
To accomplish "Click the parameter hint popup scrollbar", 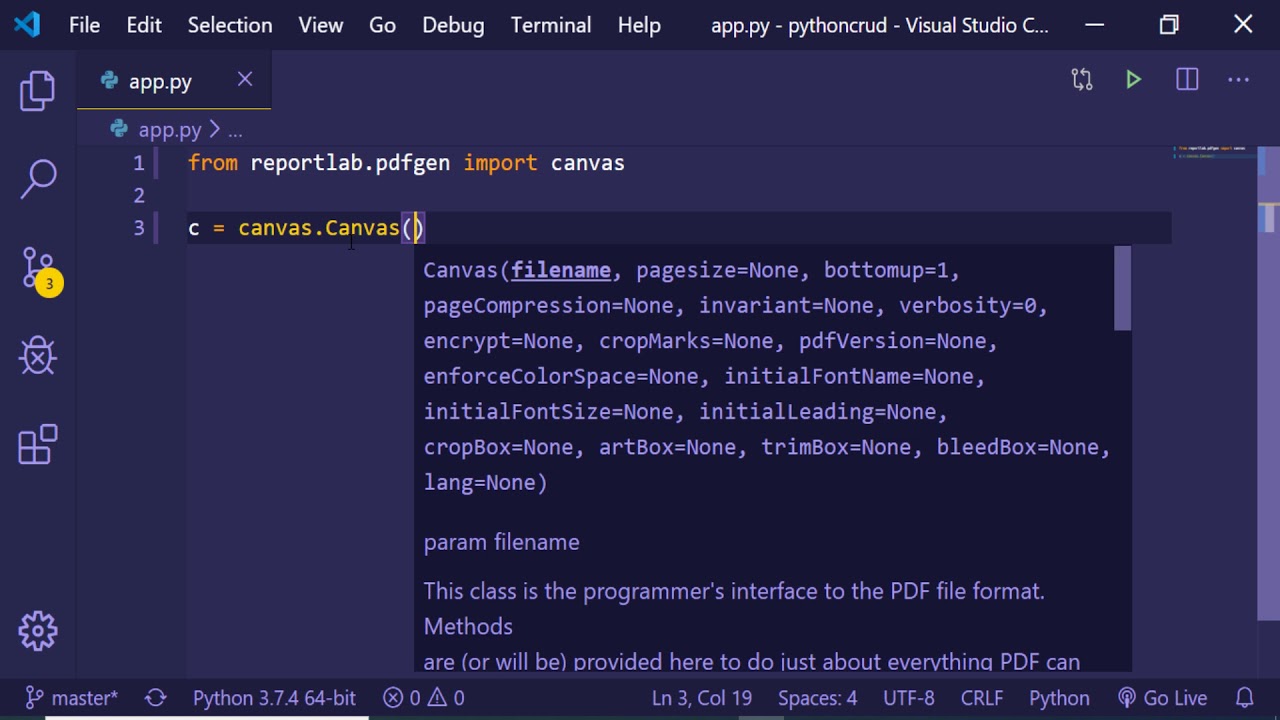I will [1122, 290].
